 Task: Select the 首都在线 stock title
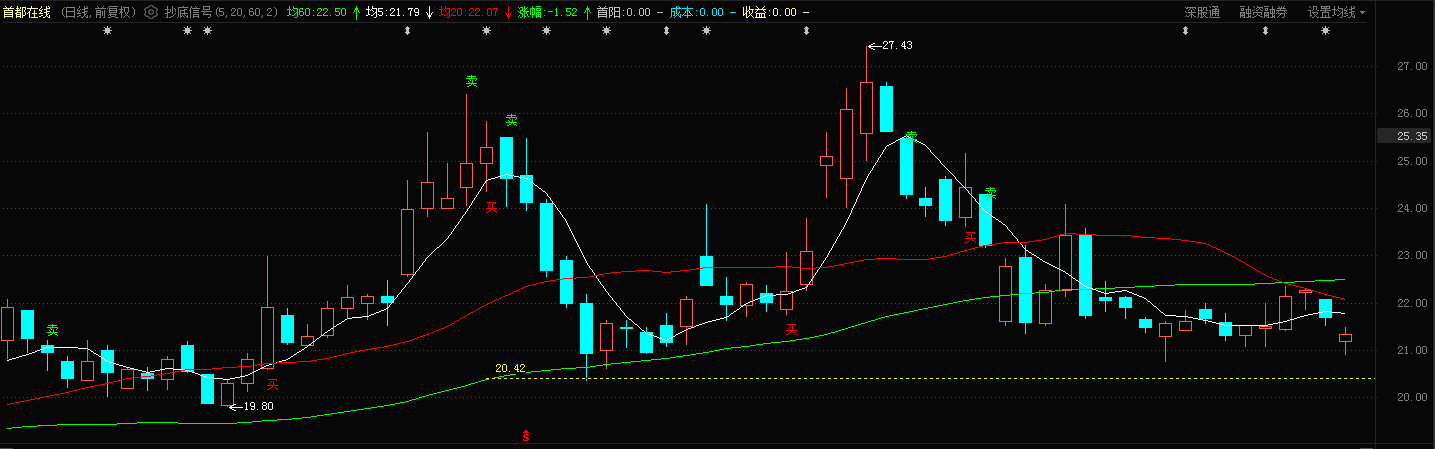click(27, 12)
